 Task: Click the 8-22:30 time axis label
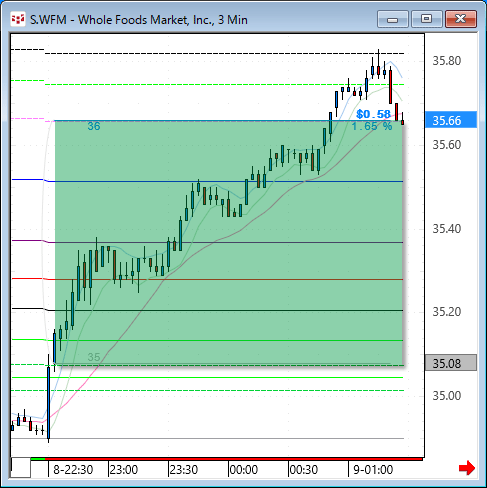click(73, 470)
